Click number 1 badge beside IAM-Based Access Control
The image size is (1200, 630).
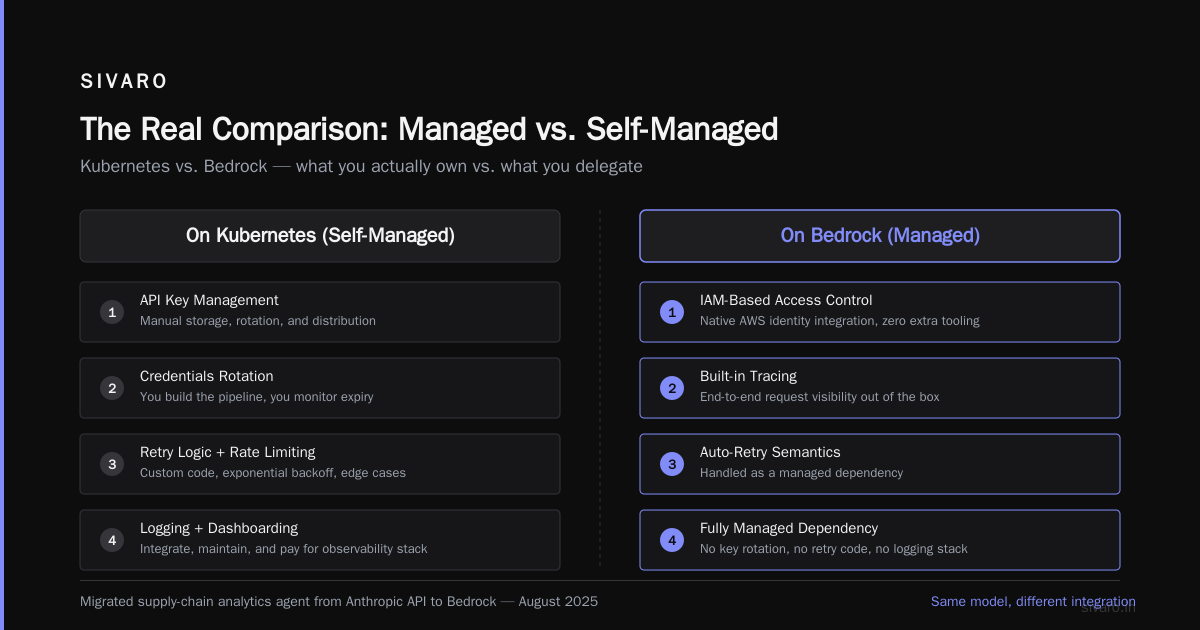(x=672, y=312)
